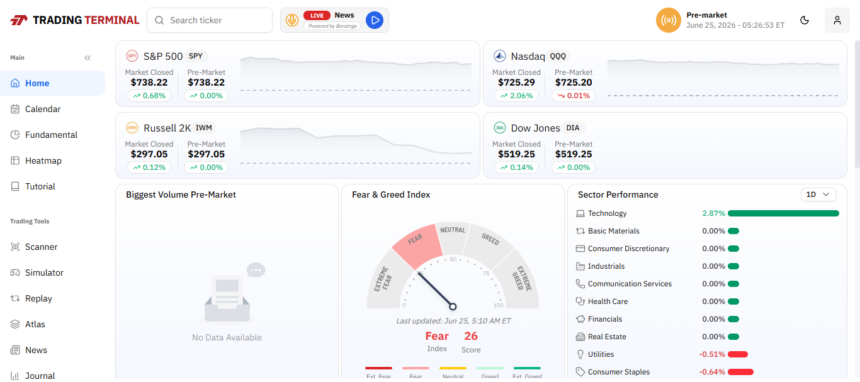Click the Atlas layers icon
This screenshot has height=382, width=860.
pyautogui.click(x=15, y=324)
